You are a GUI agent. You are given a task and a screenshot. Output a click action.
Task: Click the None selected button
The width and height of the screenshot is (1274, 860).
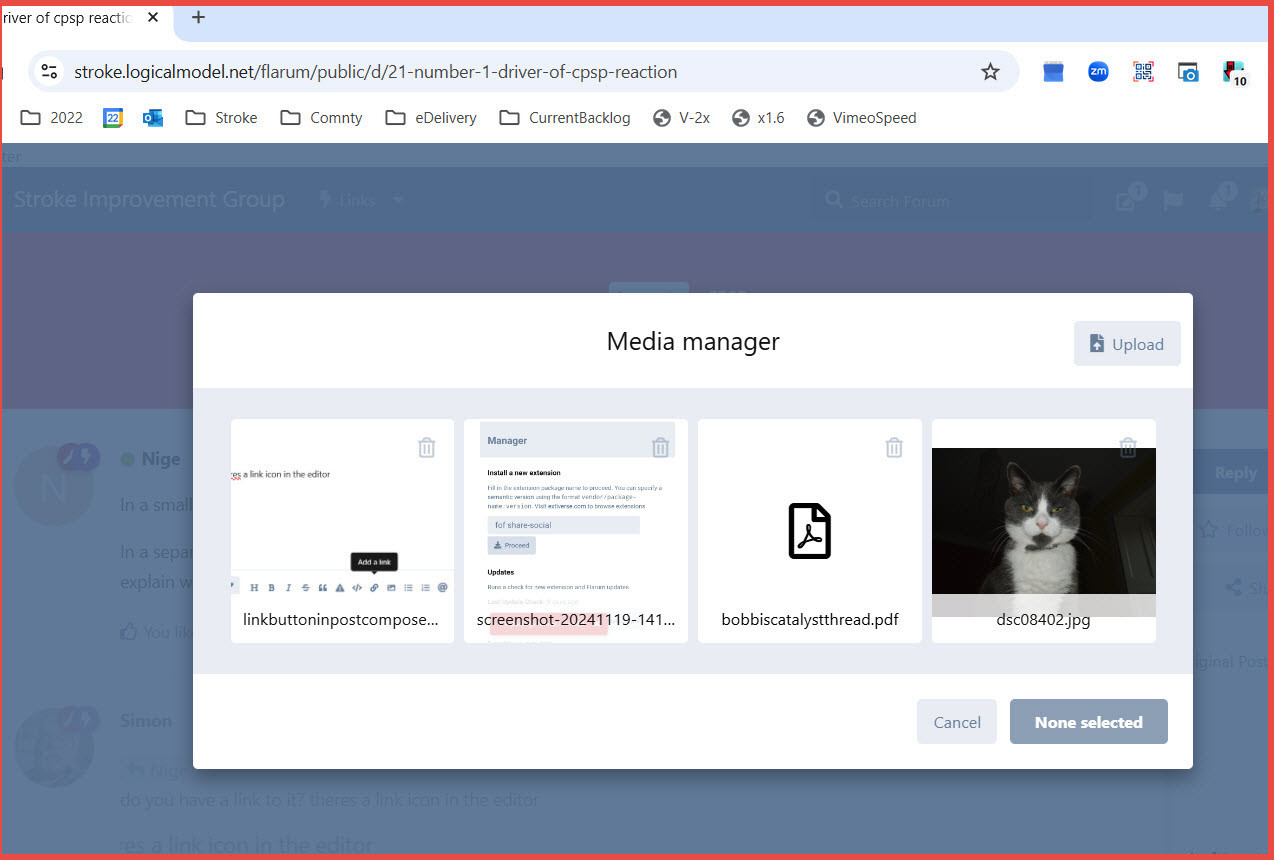click(1088, 722)
